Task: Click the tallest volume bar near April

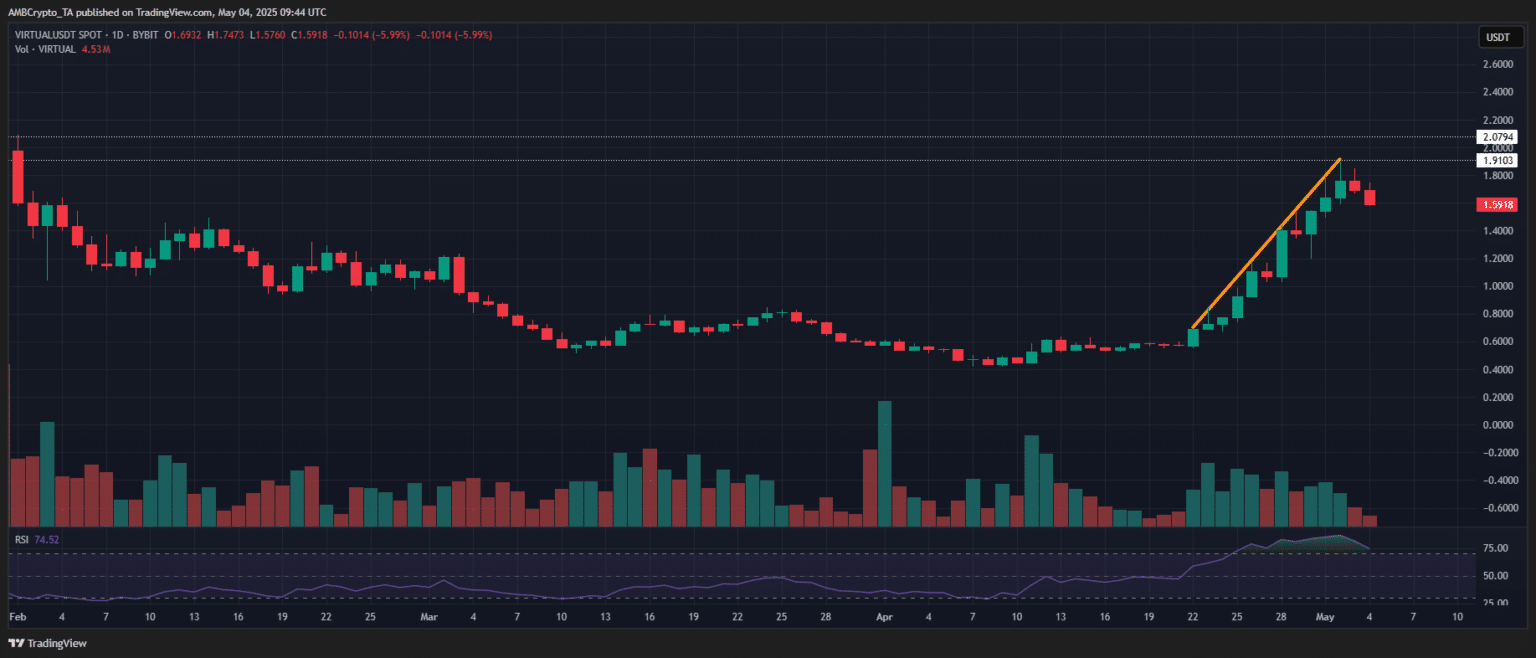Action: 884,463
